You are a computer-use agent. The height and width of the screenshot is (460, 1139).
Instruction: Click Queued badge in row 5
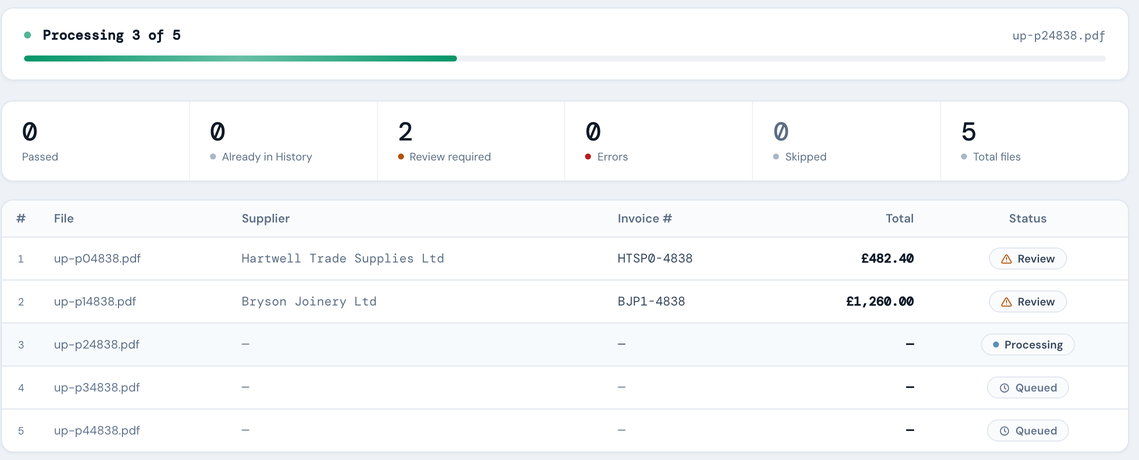click(x=1028, y=431)
